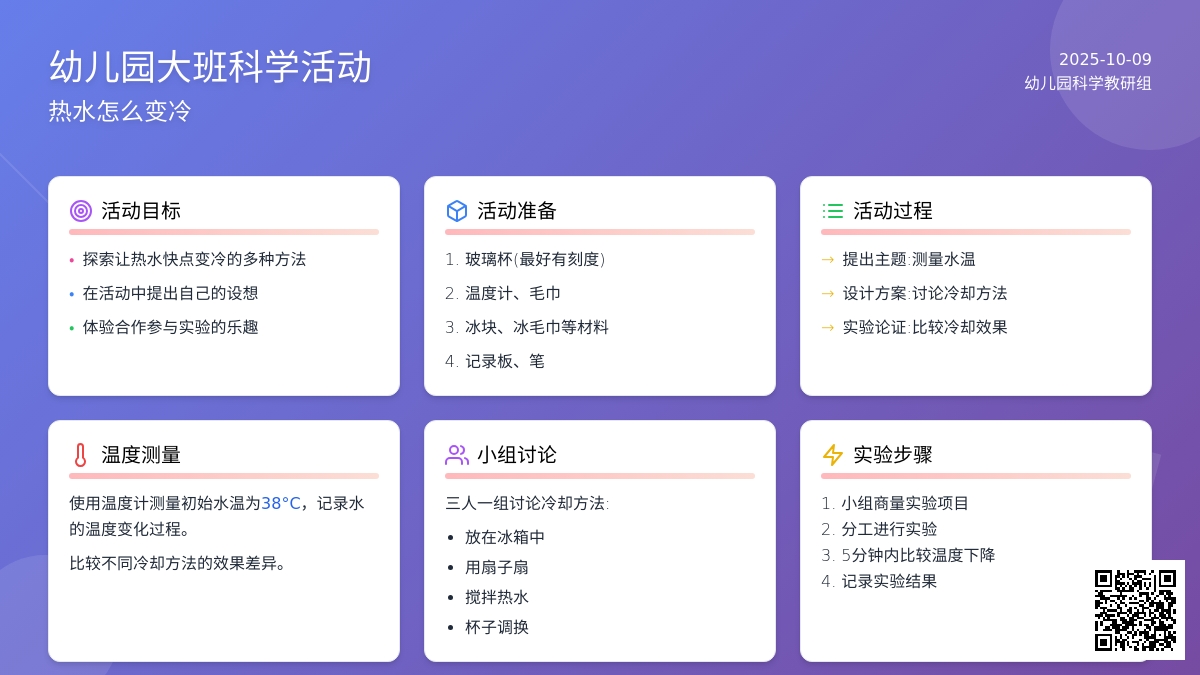Click the lightning bolt icon beside 实验步骤
This screenshot has width=1200, height=675.
833,455
